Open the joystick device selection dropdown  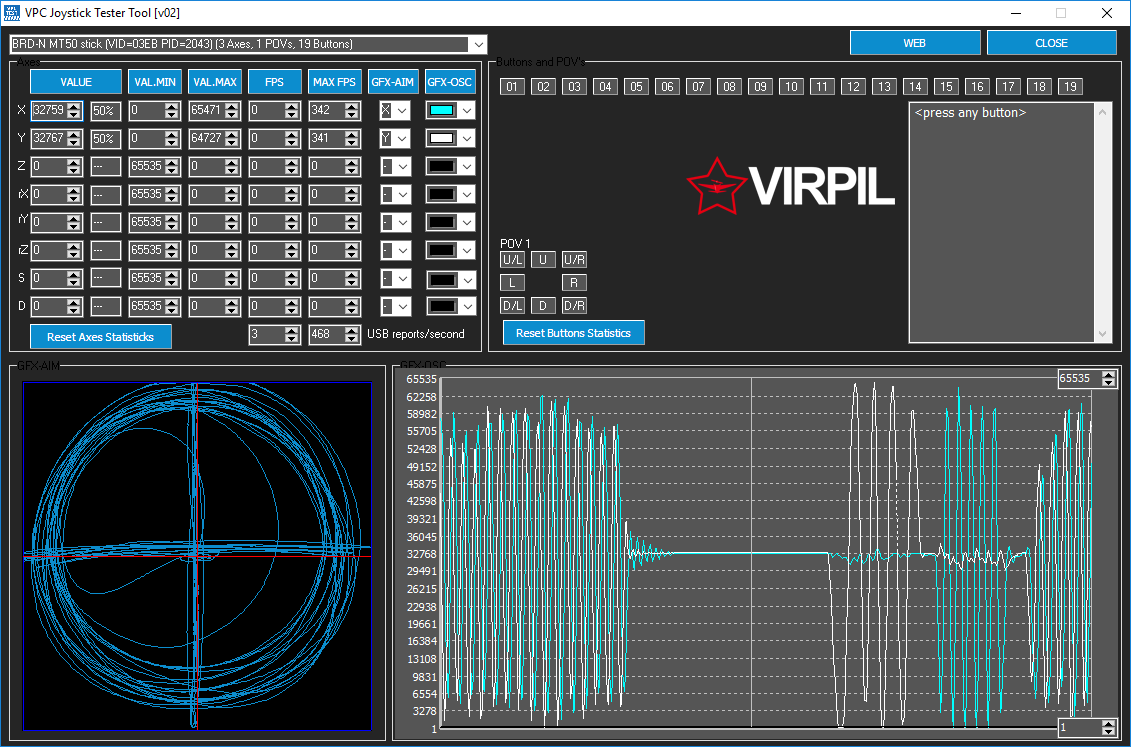click(479, 44)
